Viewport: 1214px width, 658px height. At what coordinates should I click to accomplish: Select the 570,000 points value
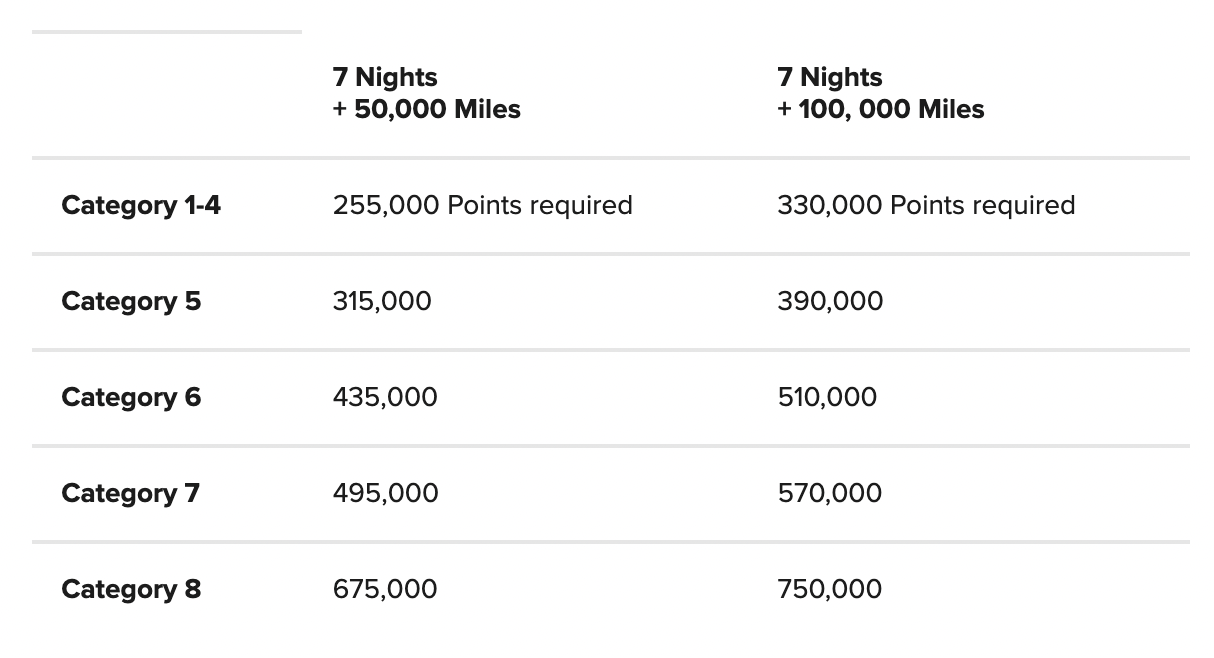coord(829,493)
